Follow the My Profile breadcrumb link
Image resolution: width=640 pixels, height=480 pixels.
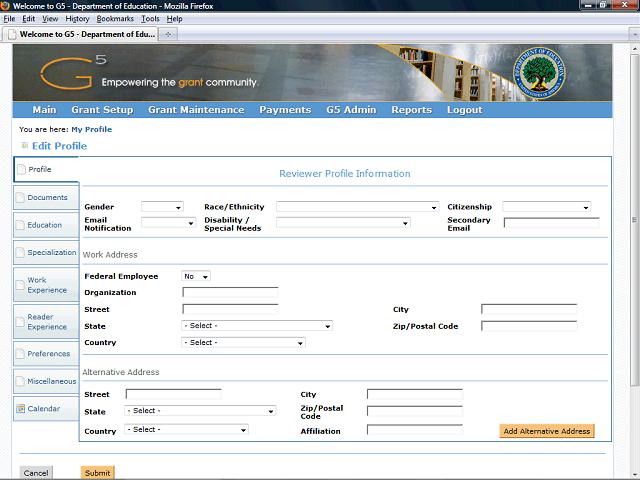pos(91,129)
